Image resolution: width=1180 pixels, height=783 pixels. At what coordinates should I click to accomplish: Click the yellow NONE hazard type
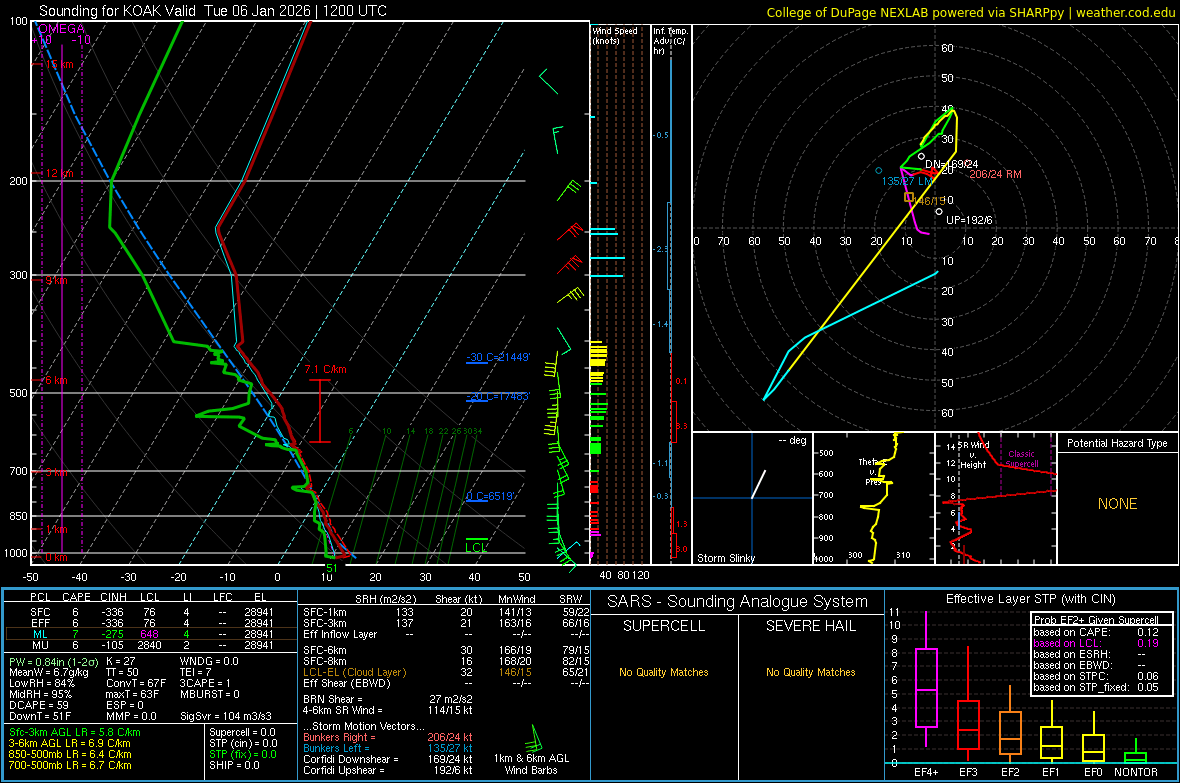pyautogui.click(x=1118, y=504)
